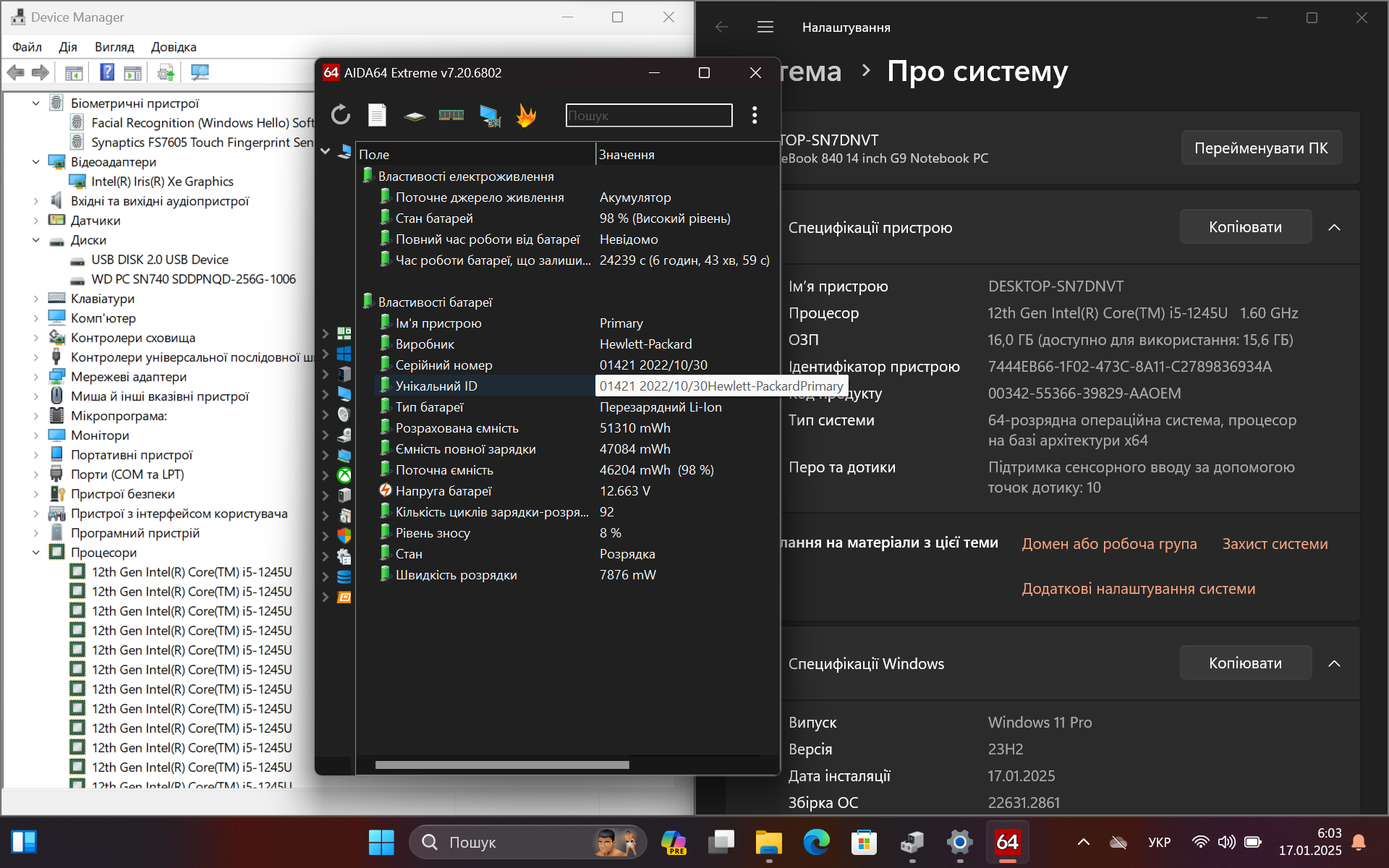The width and height of the screenshot is (1389, 868).
Task: Click the Поле column header in AIDA64
Action: click(x=475, y=155)
